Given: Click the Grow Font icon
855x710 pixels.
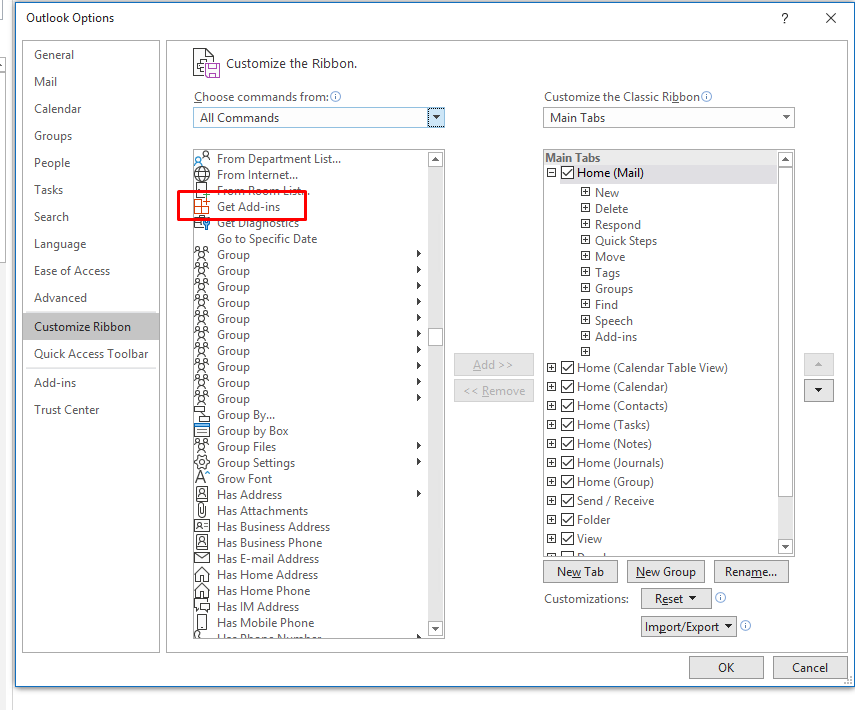Looking at the screenshot, I should (x=202, y=478).
